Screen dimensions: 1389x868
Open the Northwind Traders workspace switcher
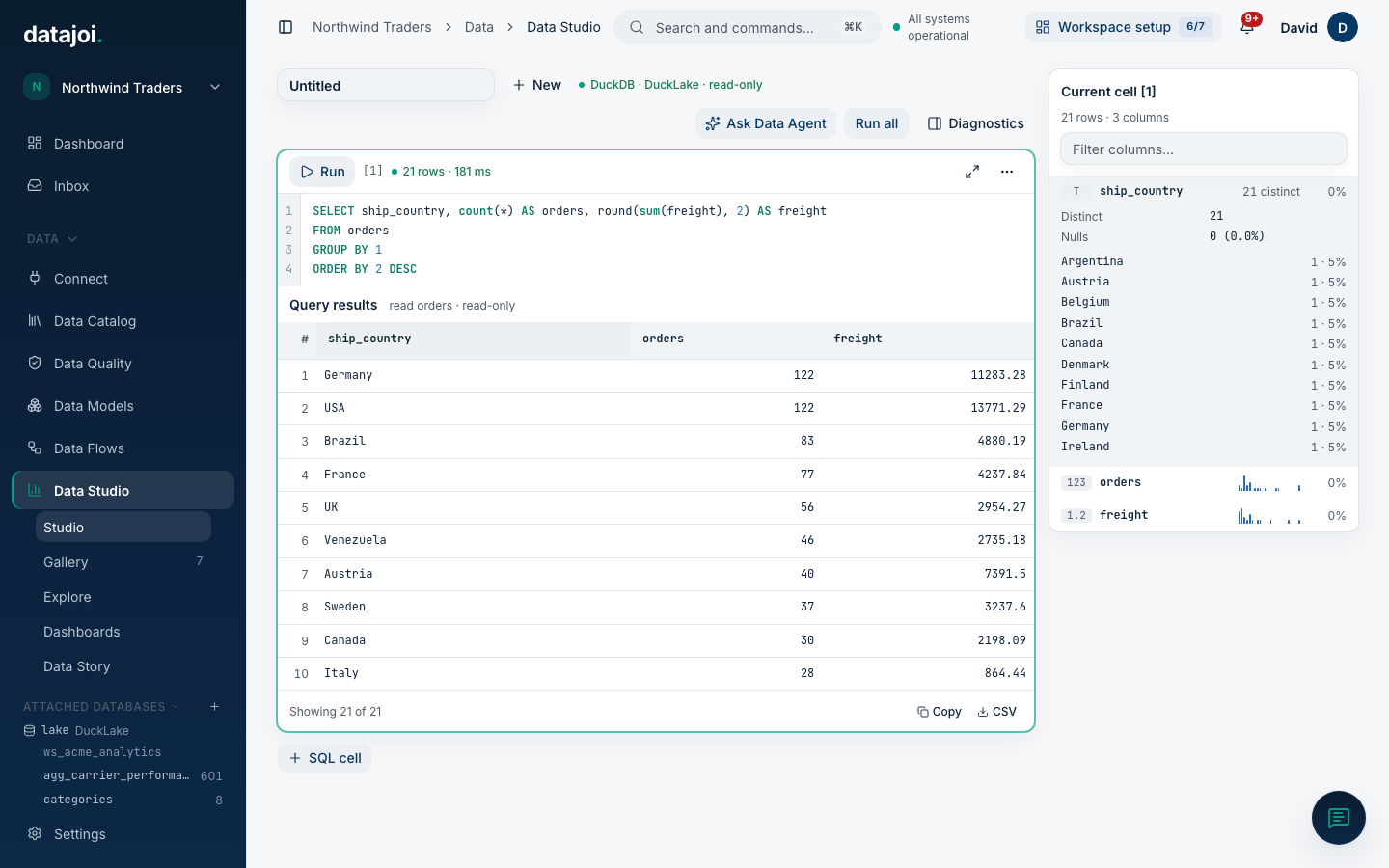[x=123, y=87]
